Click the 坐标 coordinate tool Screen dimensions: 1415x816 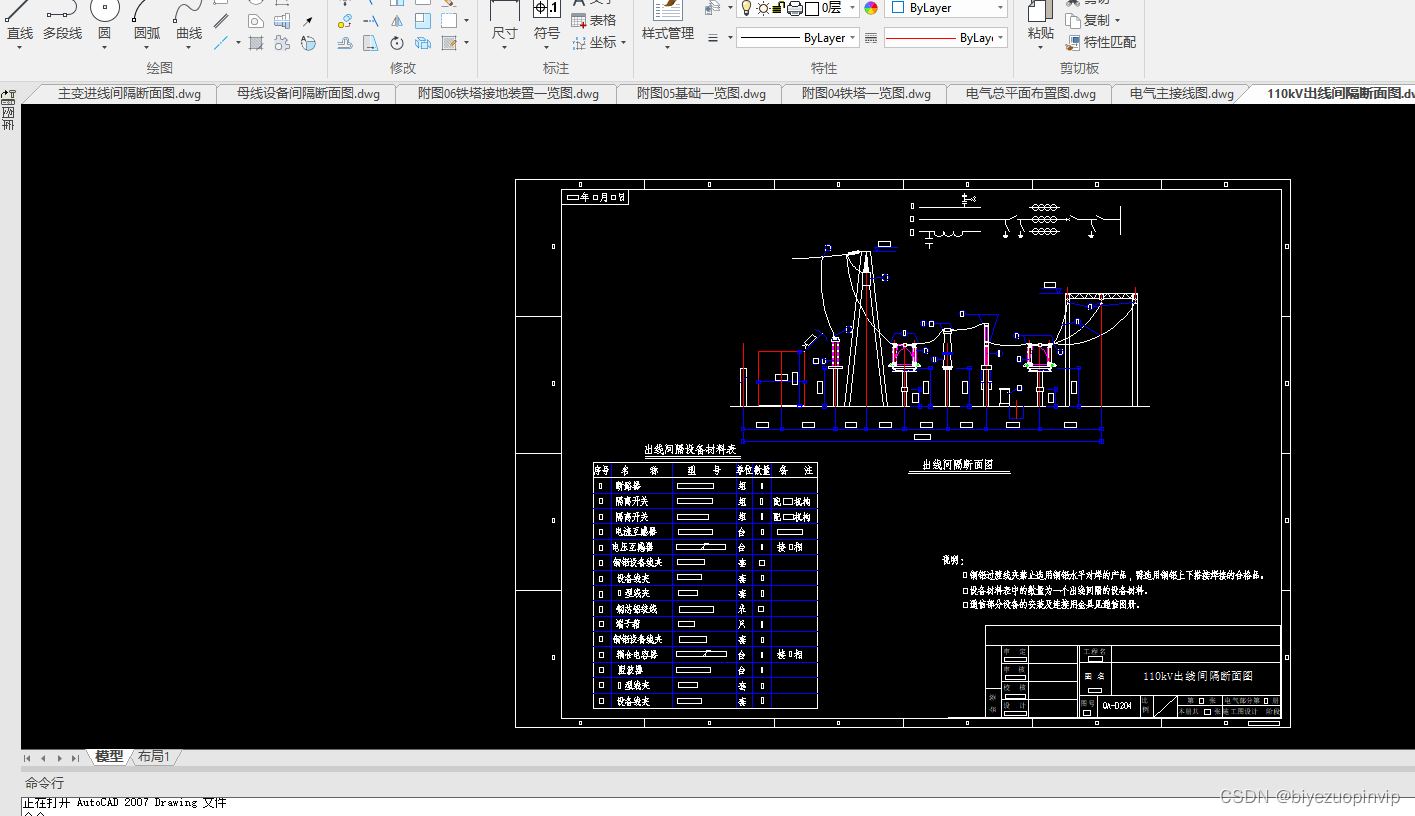[x=596, y=42]
